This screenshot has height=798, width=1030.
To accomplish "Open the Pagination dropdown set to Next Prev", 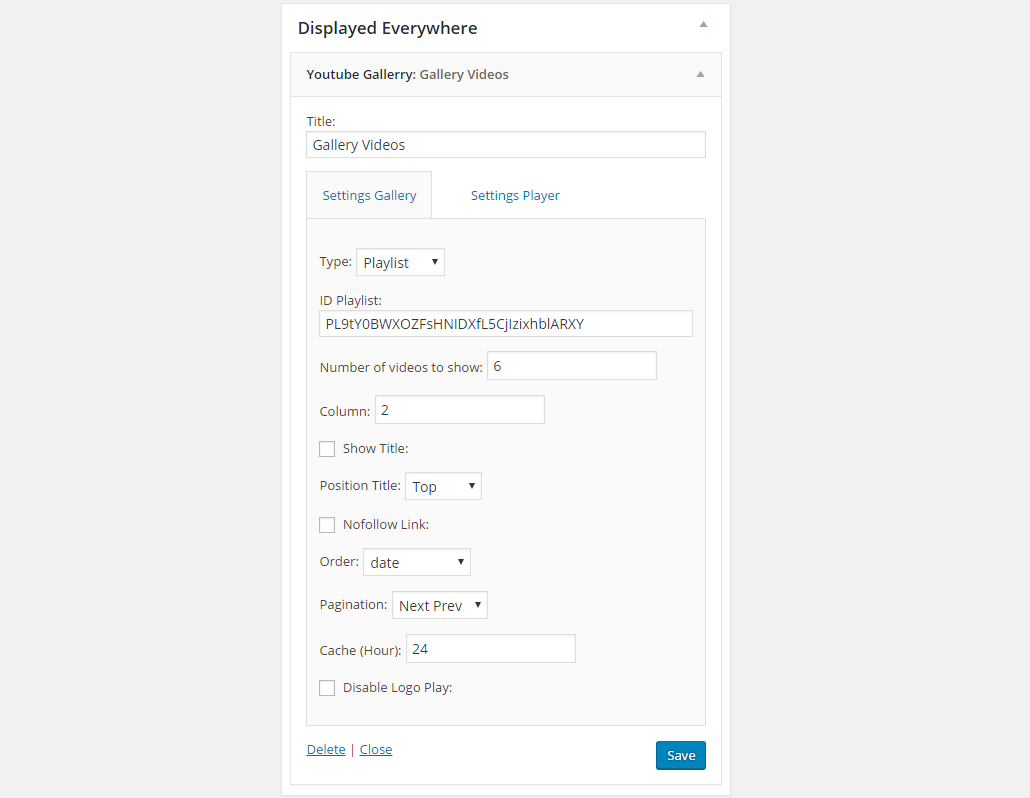I will (439, 605).
